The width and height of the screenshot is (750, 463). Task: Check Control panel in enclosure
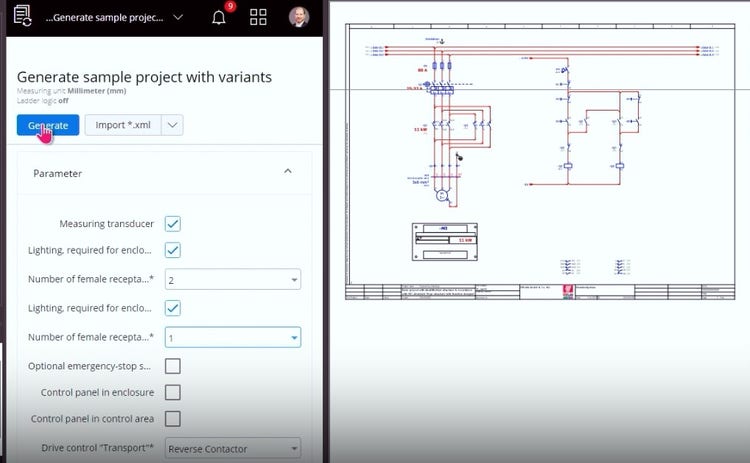[x=173, y=393]
